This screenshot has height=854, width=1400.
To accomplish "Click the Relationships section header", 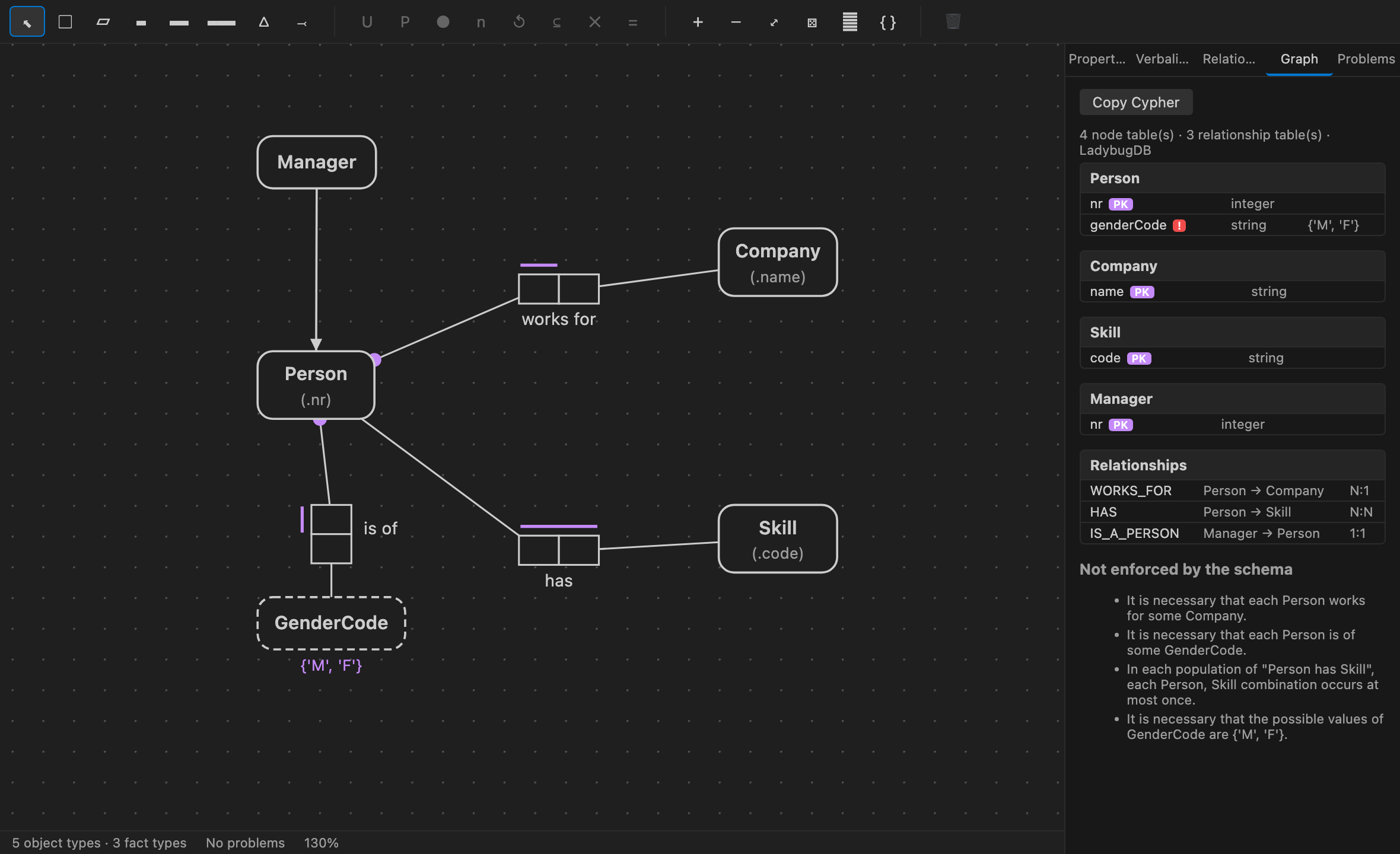I will click(1233, 465).
